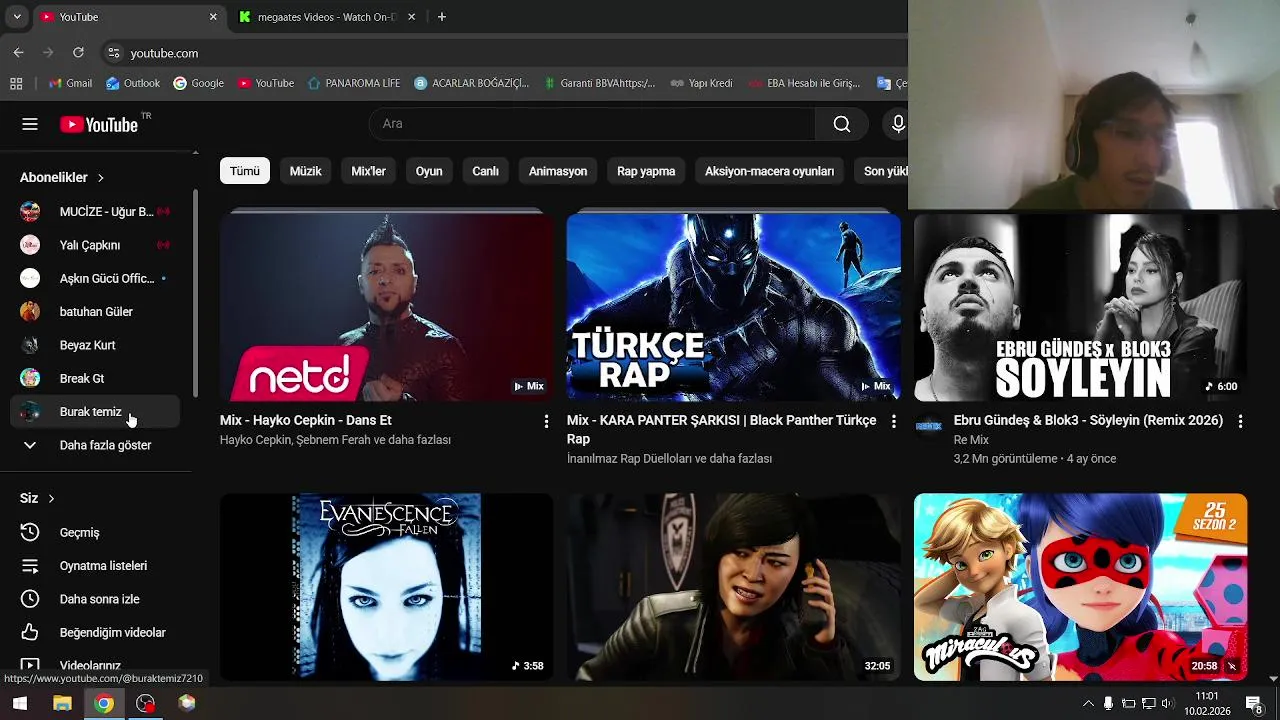
Task: Open File Explorer from taskbar
Action: (x=62, y=703)
